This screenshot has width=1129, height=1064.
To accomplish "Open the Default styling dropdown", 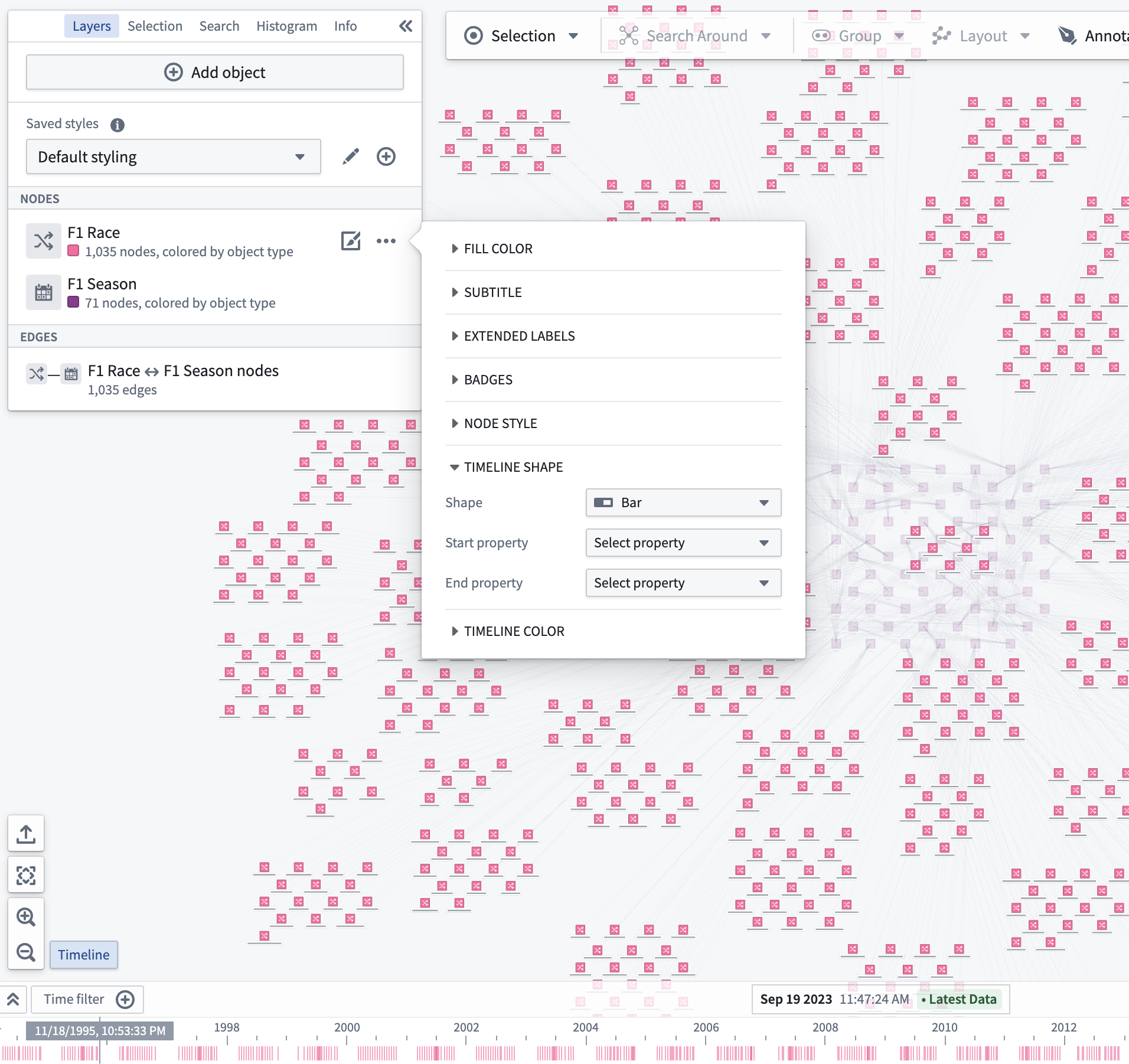I will [x=174, y=156].
